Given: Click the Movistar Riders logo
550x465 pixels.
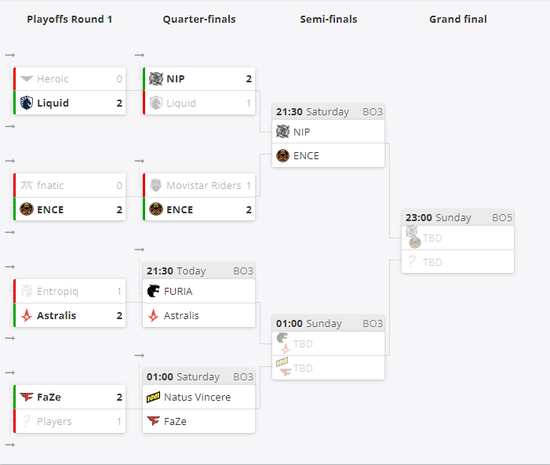Looking at the screenshot, I should [156, 185].
